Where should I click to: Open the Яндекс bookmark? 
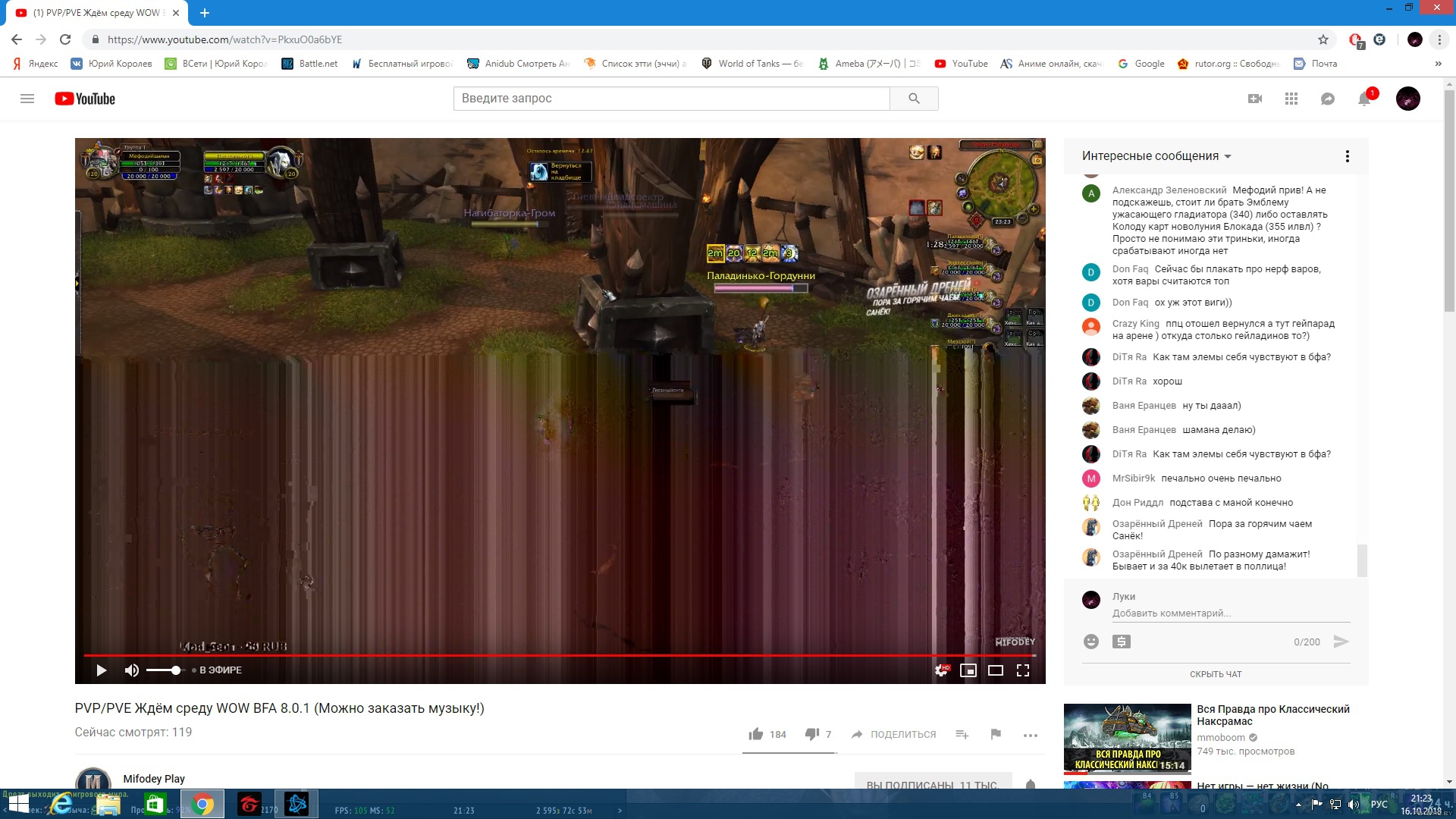tap(36, 64)
